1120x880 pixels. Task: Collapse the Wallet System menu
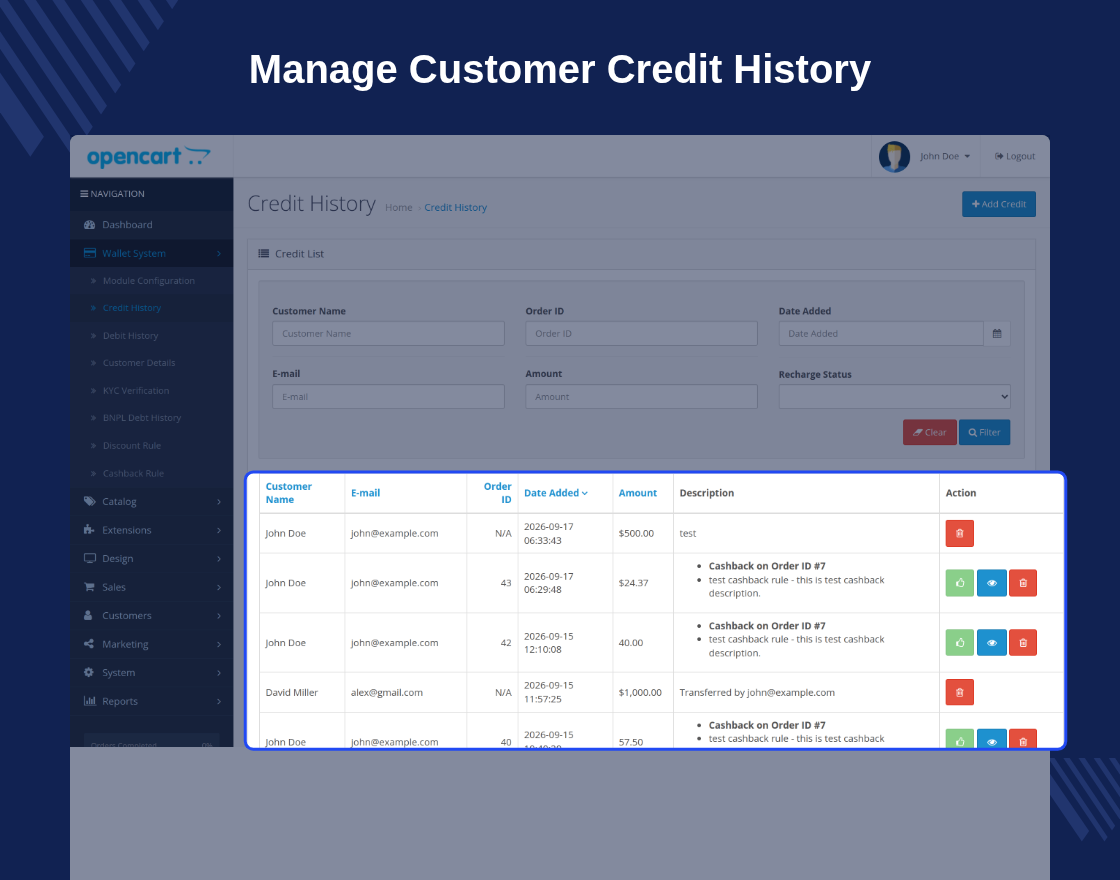point(151,253)
